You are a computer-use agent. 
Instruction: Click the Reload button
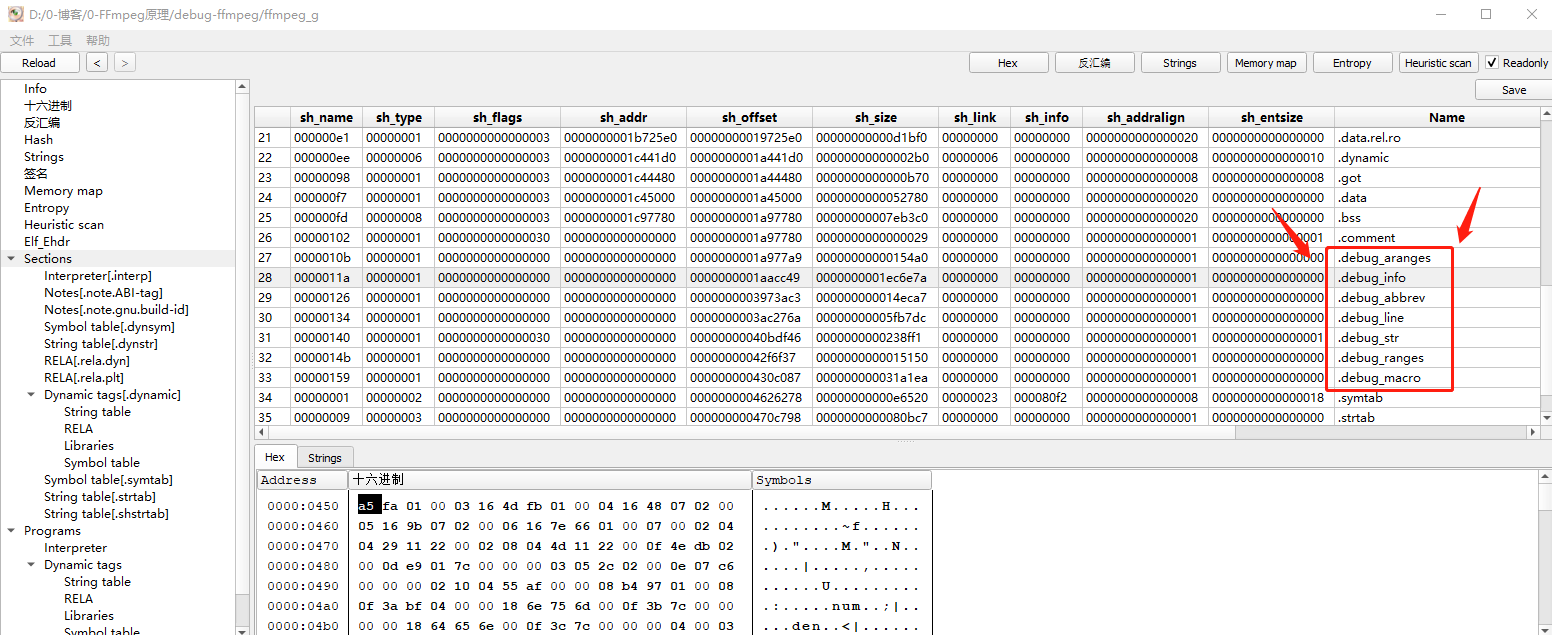(x=40, y=62)
